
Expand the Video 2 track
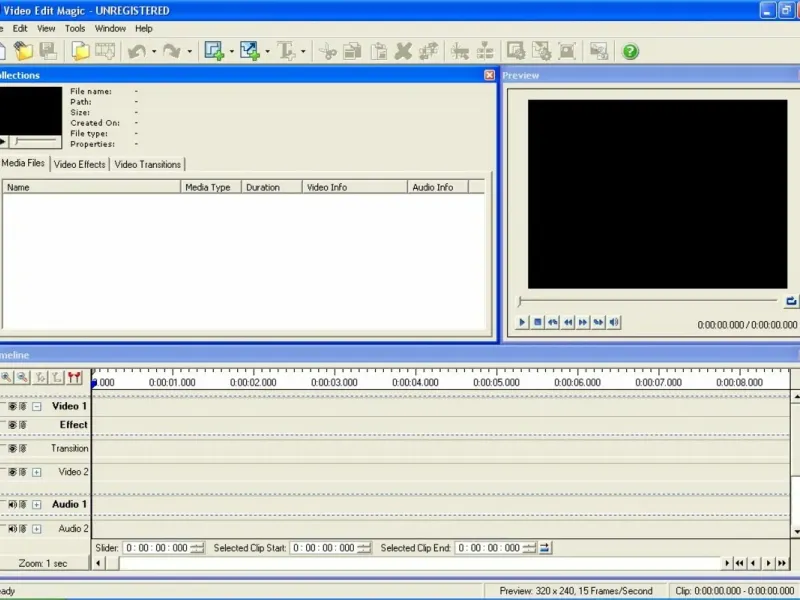click(37, 472)
